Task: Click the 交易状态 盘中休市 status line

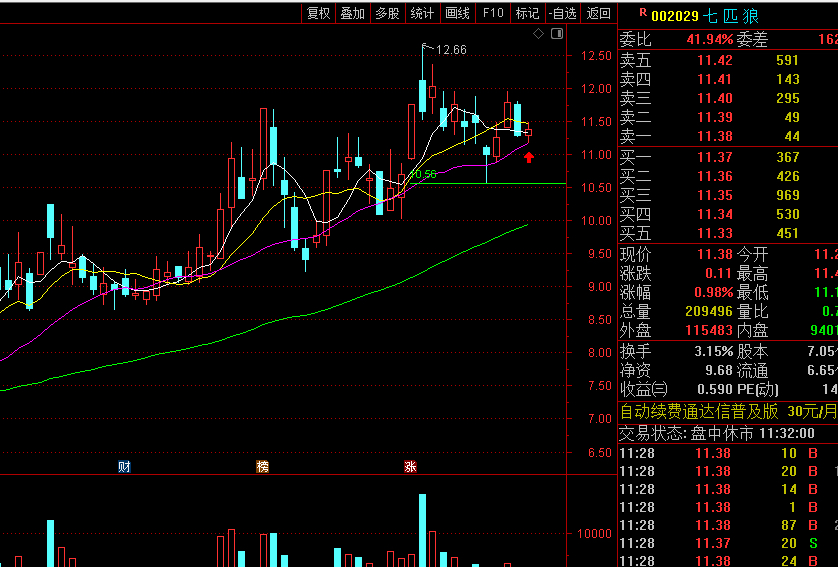Action: [717, 433]
